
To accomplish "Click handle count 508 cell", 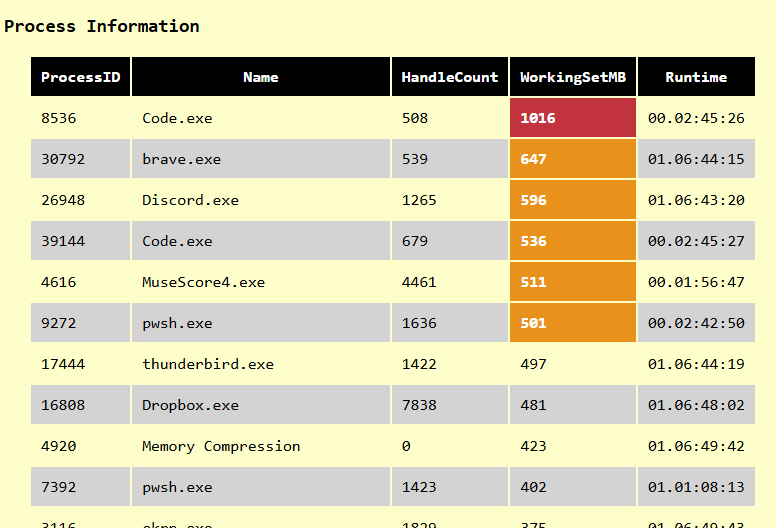I will pos(450,118).
